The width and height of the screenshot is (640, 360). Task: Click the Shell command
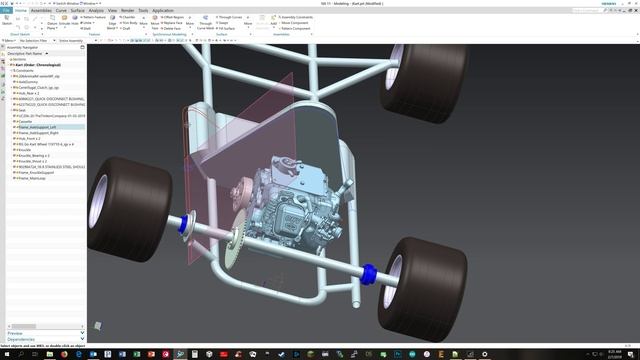click(86, 29)
